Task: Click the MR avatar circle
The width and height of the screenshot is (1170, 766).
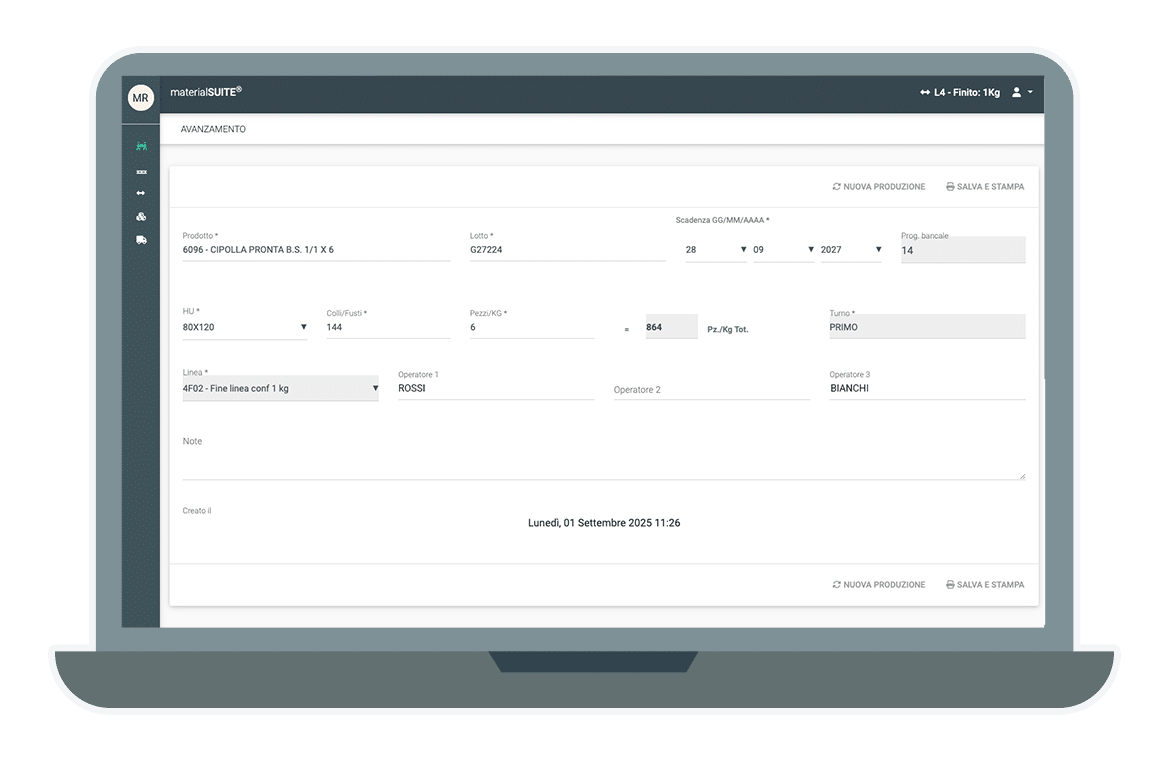Action: (x=140, y=98)
